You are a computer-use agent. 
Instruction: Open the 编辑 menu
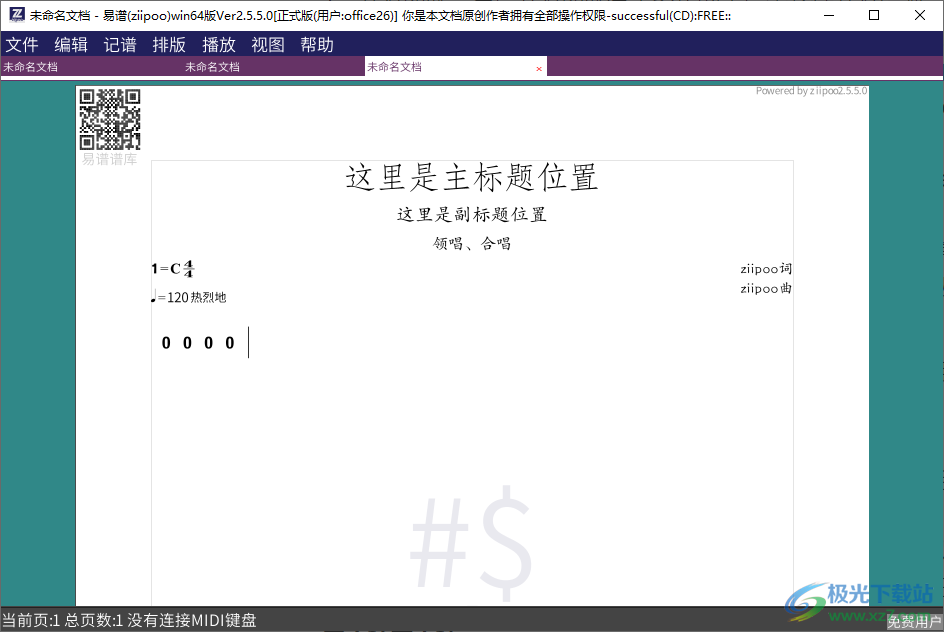click(x=71, y=44)
